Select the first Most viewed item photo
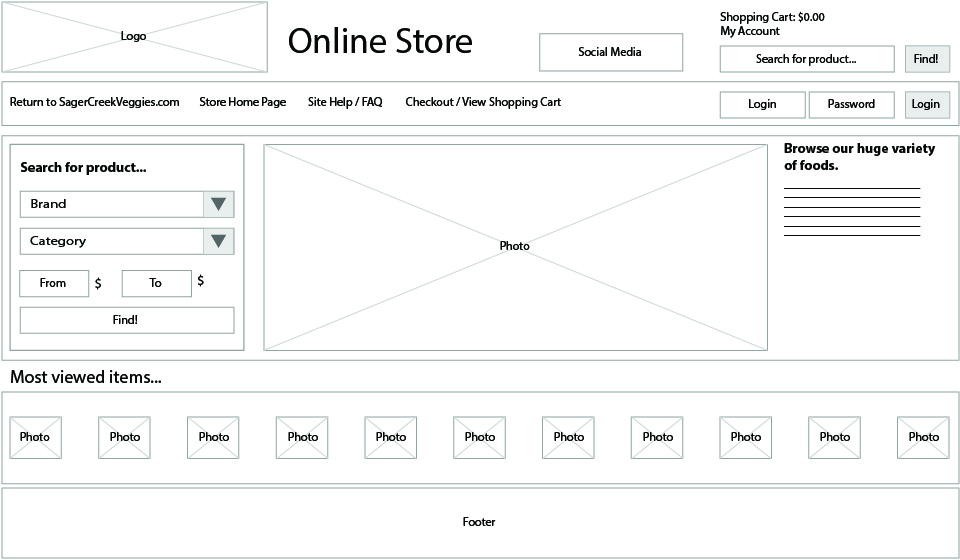The image size is (960, 560). pyautogui.click(x=35, y=437)
